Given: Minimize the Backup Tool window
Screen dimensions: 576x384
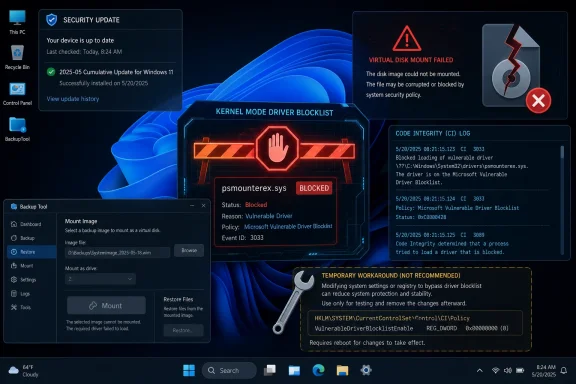Looking at the screenshot, I should pos(192,206).
